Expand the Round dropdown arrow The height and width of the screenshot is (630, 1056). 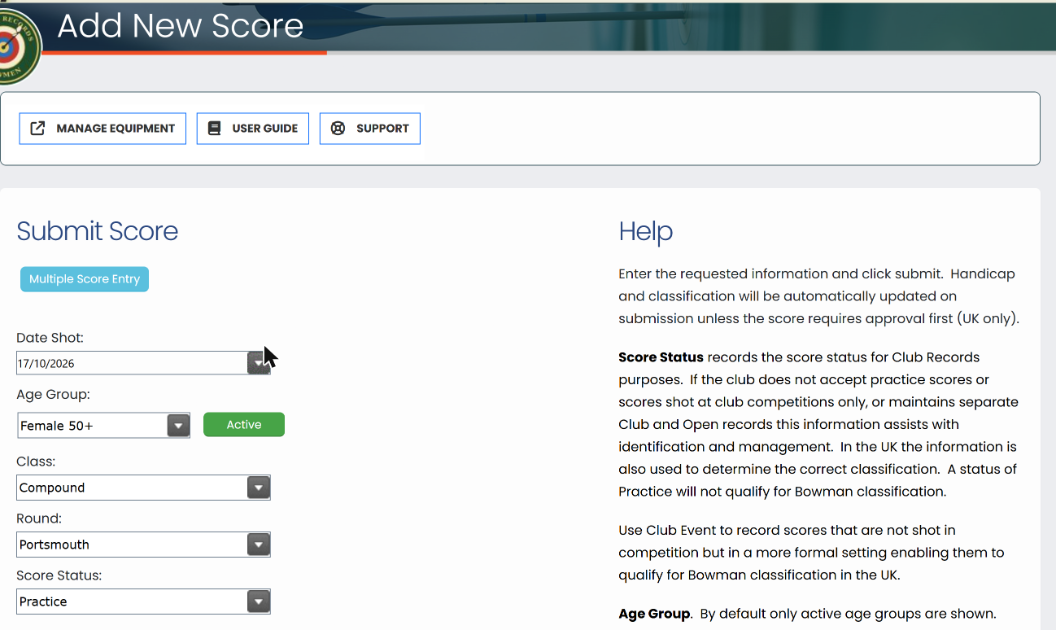point(259,544)
